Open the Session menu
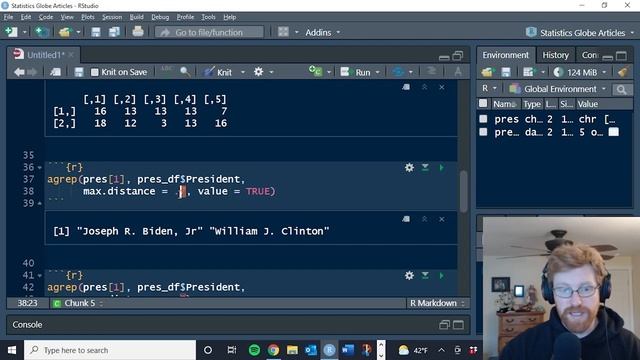The width and height of the screenshot is (640, 360). [x=112, y=17]
